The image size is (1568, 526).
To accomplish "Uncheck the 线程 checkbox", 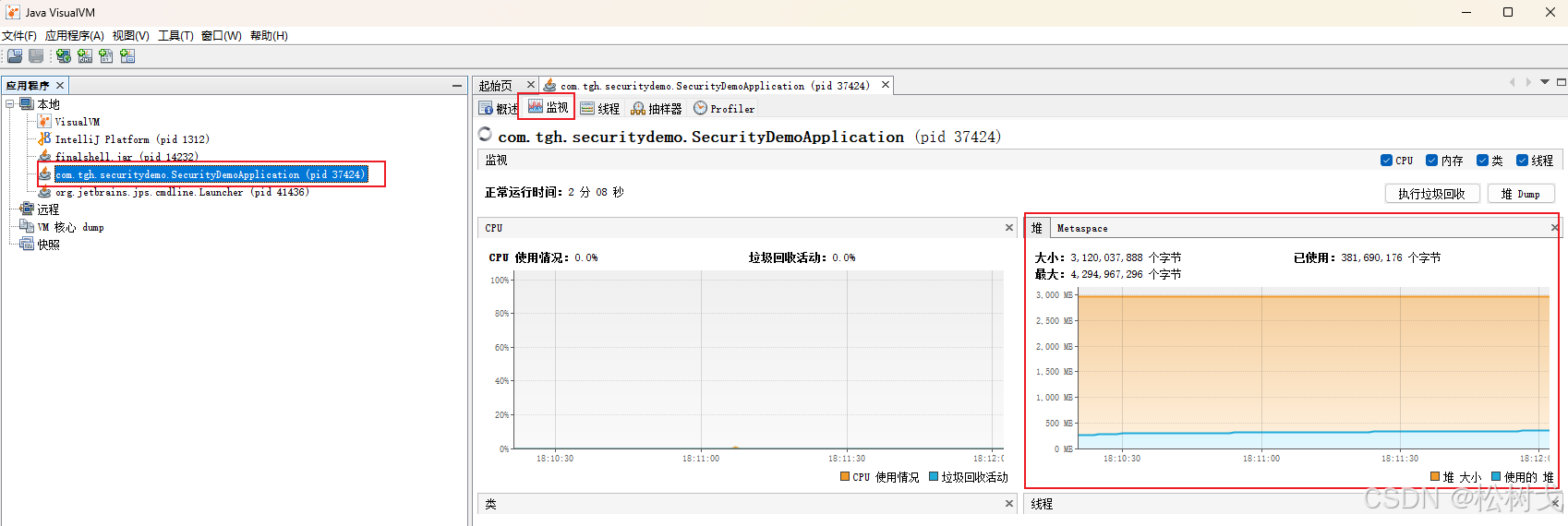I will coord(1522,160).
